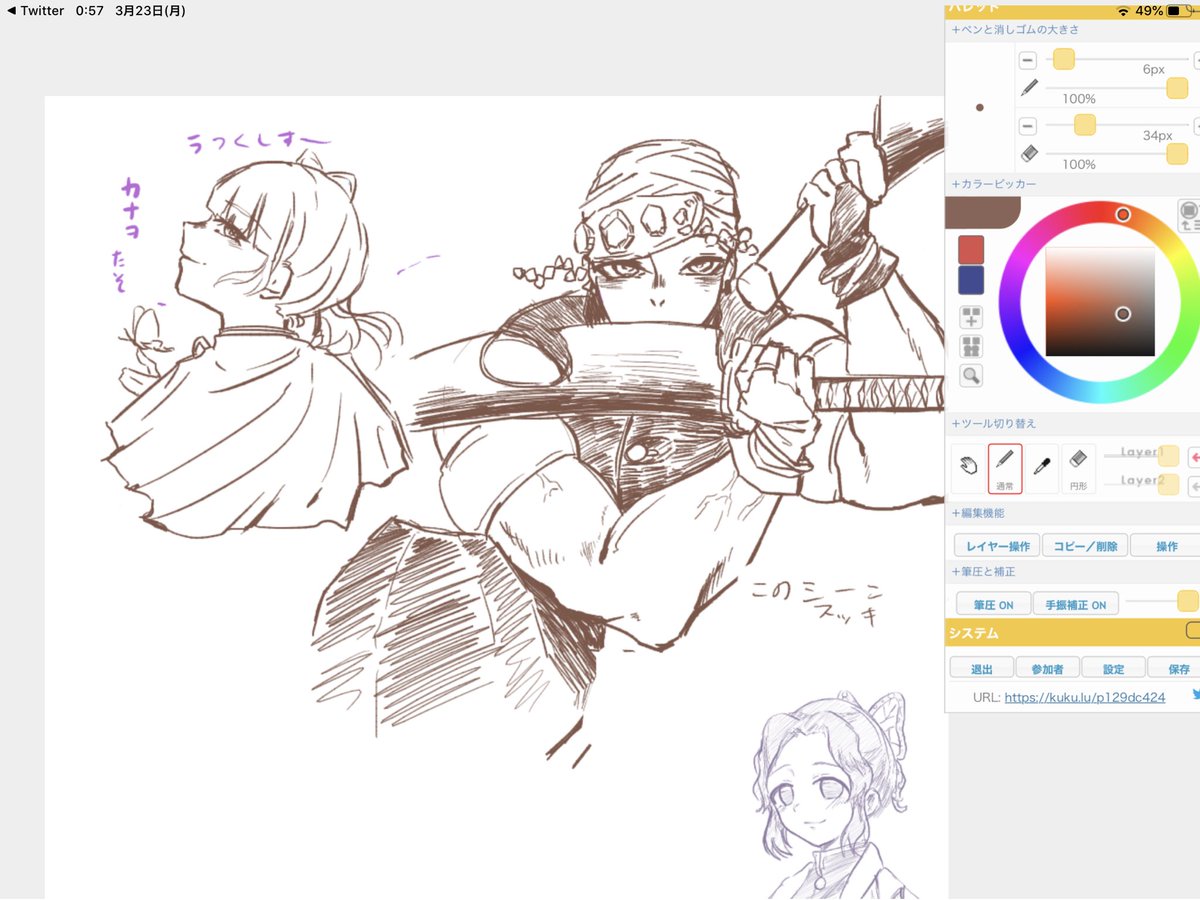
Task: Click the 保存 save button
Action: pos(1174,668)
